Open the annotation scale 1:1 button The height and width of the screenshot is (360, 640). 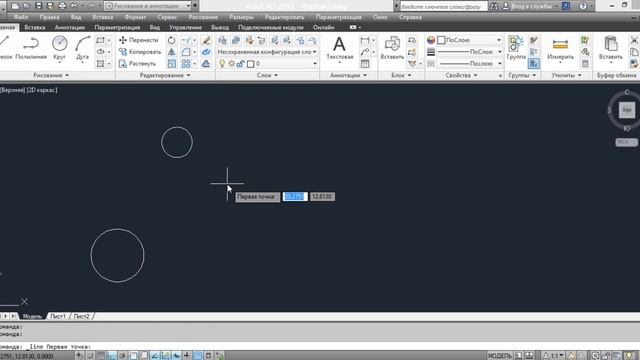coord(553,356)
